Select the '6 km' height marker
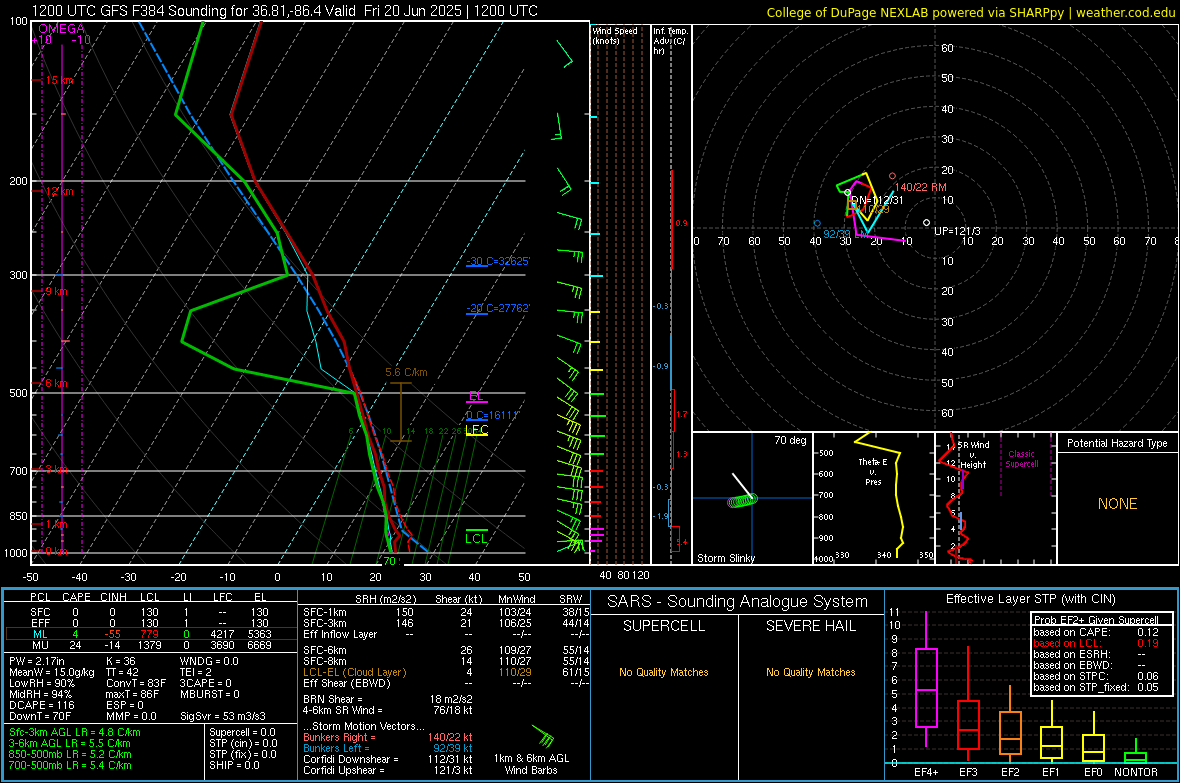 (x=56, y=383)
